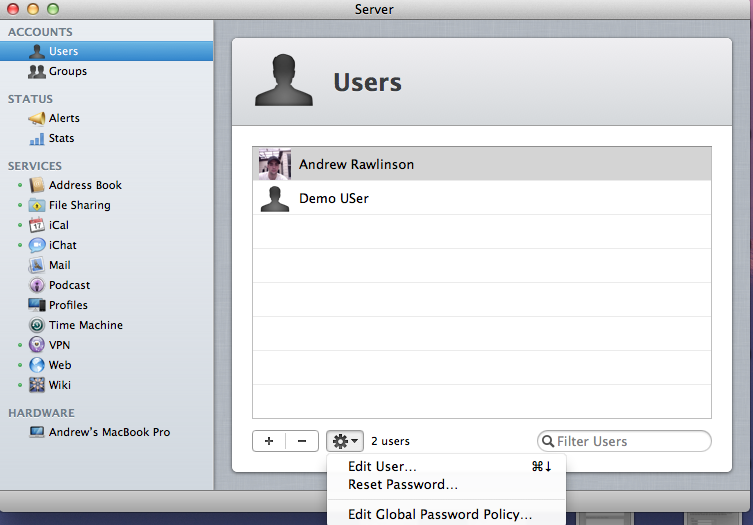Click the green zoom window button

click(53, 9)
